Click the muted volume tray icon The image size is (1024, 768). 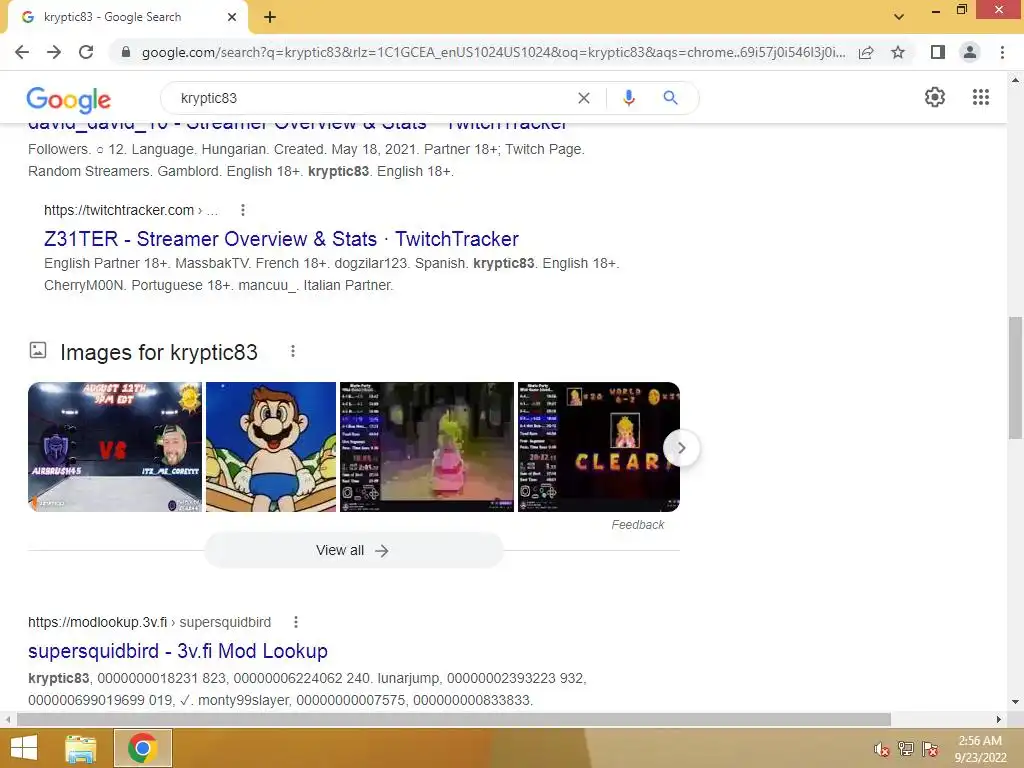[x=882, y=749]
